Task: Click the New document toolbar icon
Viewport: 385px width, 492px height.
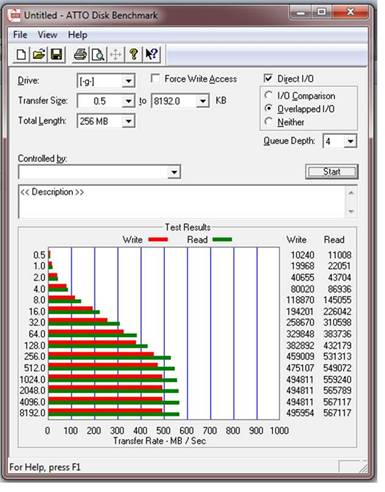Action: 21,54
